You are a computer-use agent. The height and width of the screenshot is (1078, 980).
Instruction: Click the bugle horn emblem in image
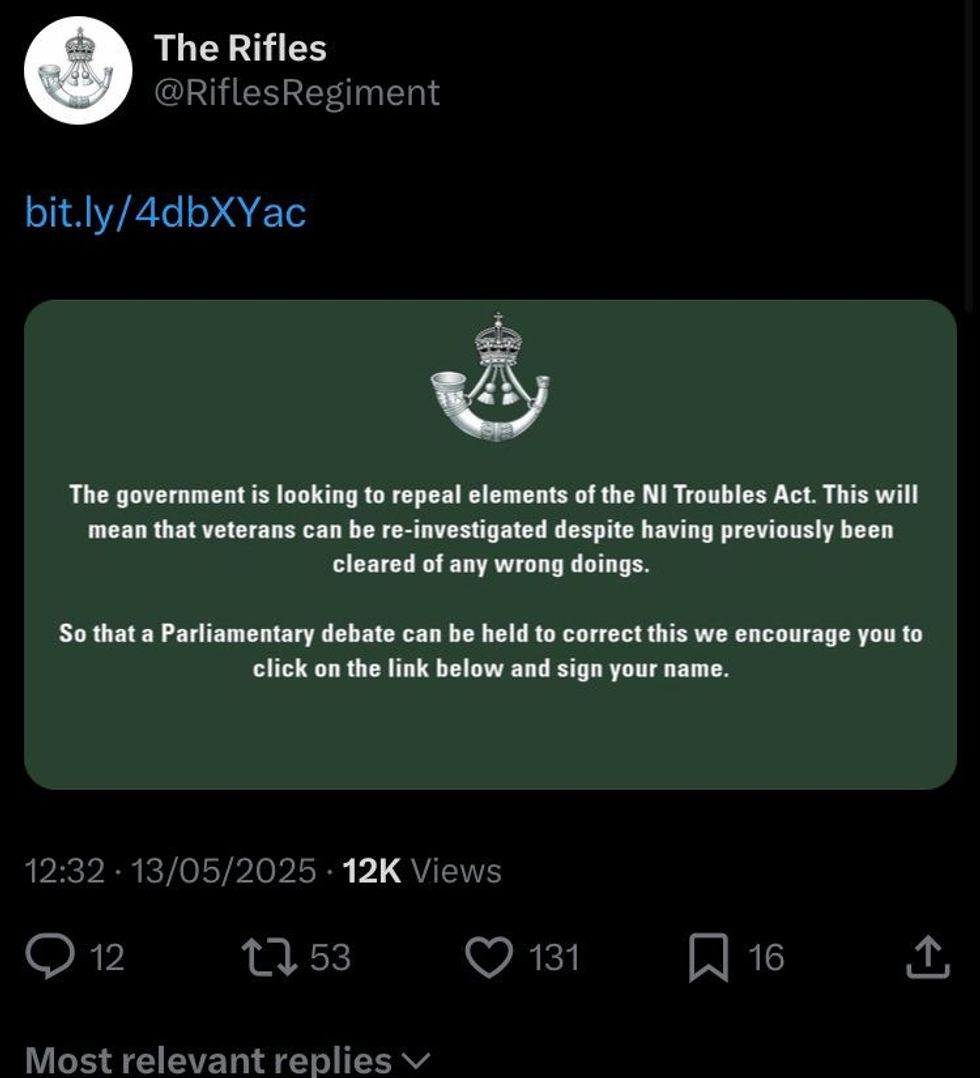490,377
